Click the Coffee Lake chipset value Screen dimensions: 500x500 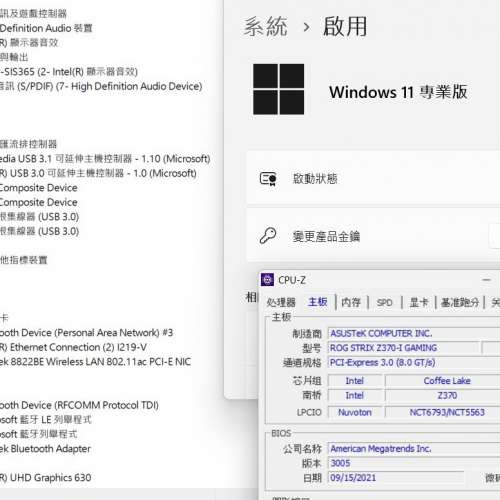[x=447, y=381]
